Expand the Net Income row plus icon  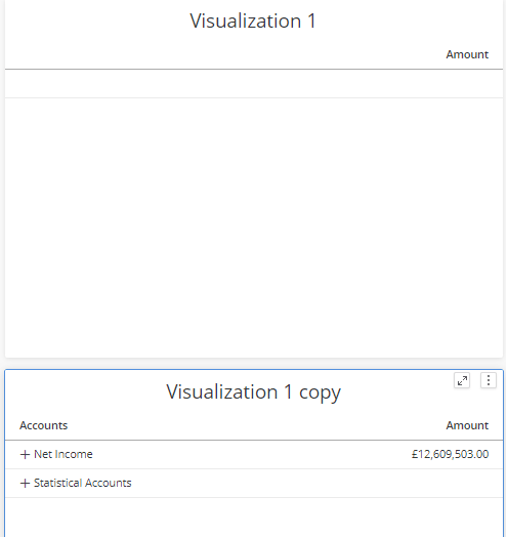tap(25, 454)
